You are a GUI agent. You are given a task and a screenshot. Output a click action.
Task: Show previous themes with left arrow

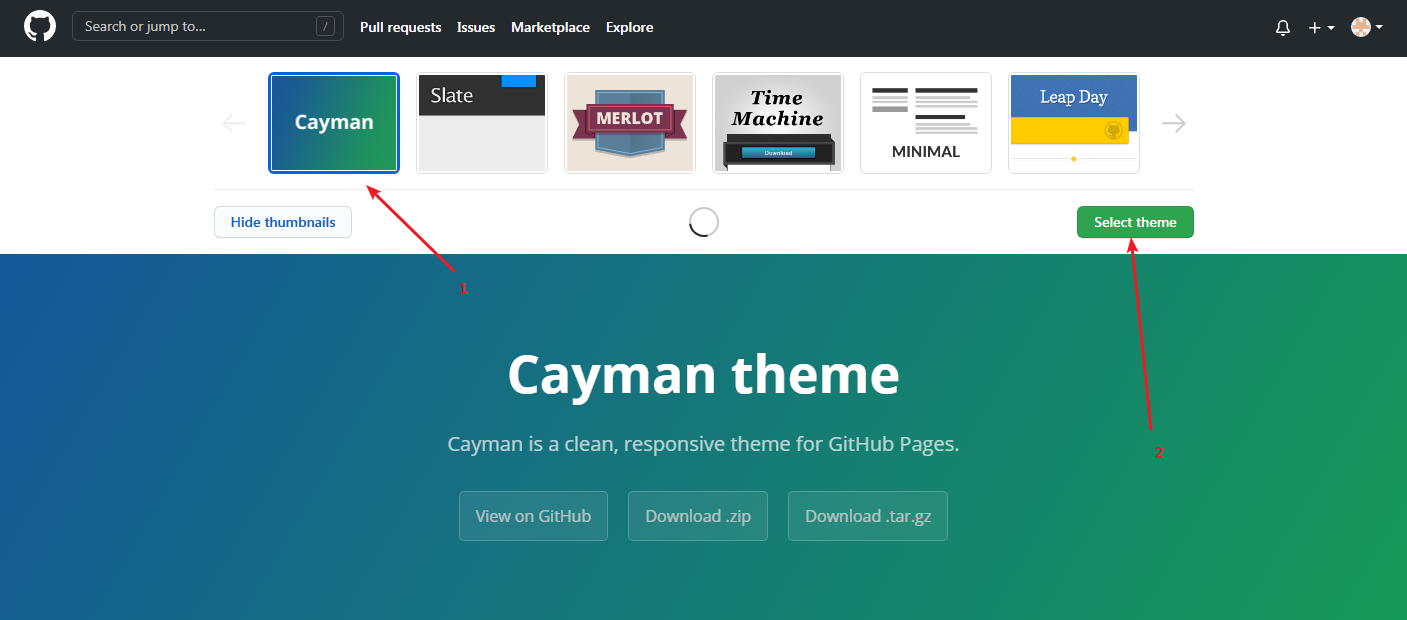234,123
